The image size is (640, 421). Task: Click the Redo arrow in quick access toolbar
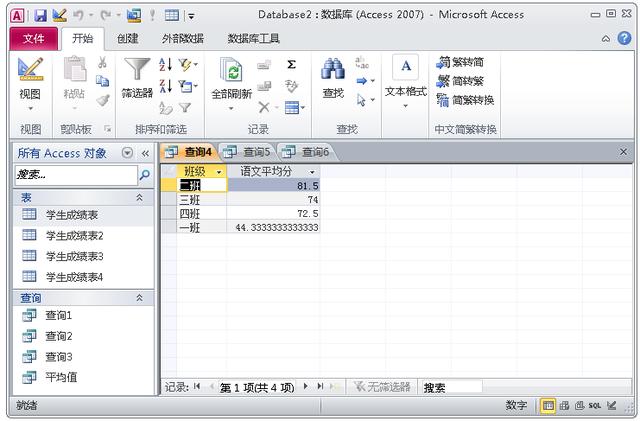coord(106,16)
